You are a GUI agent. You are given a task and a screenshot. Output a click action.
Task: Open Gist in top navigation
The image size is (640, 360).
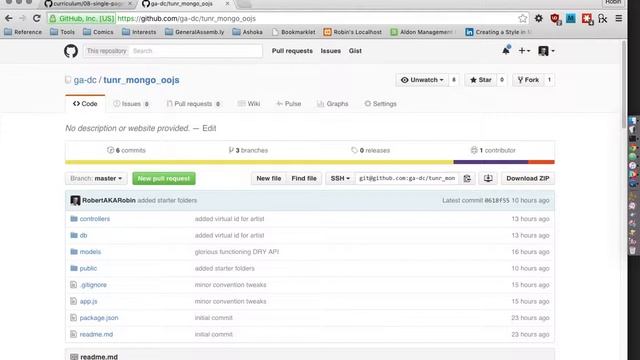(x=355, y=51)
